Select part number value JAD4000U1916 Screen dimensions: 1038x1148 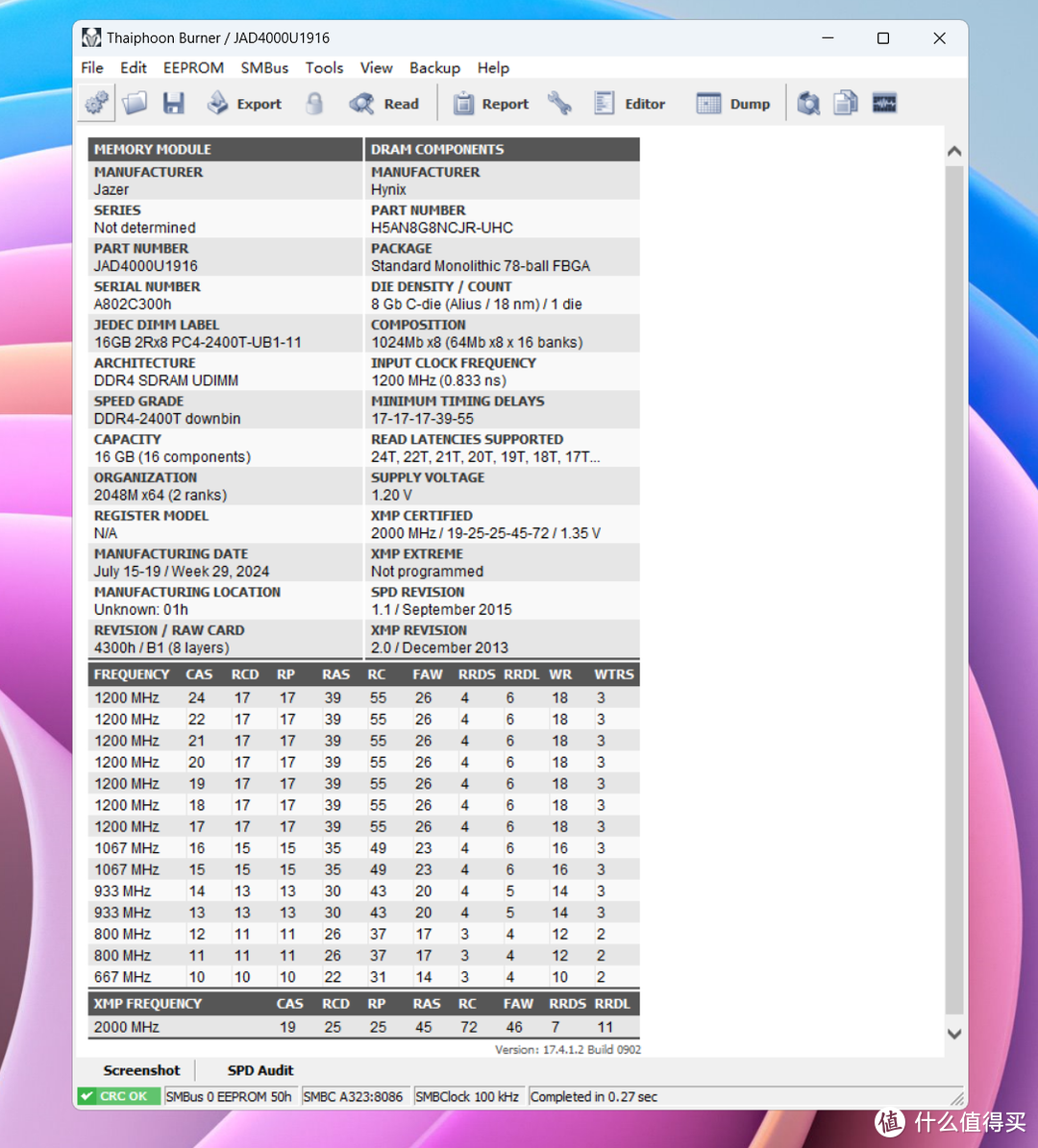(146, 266)
